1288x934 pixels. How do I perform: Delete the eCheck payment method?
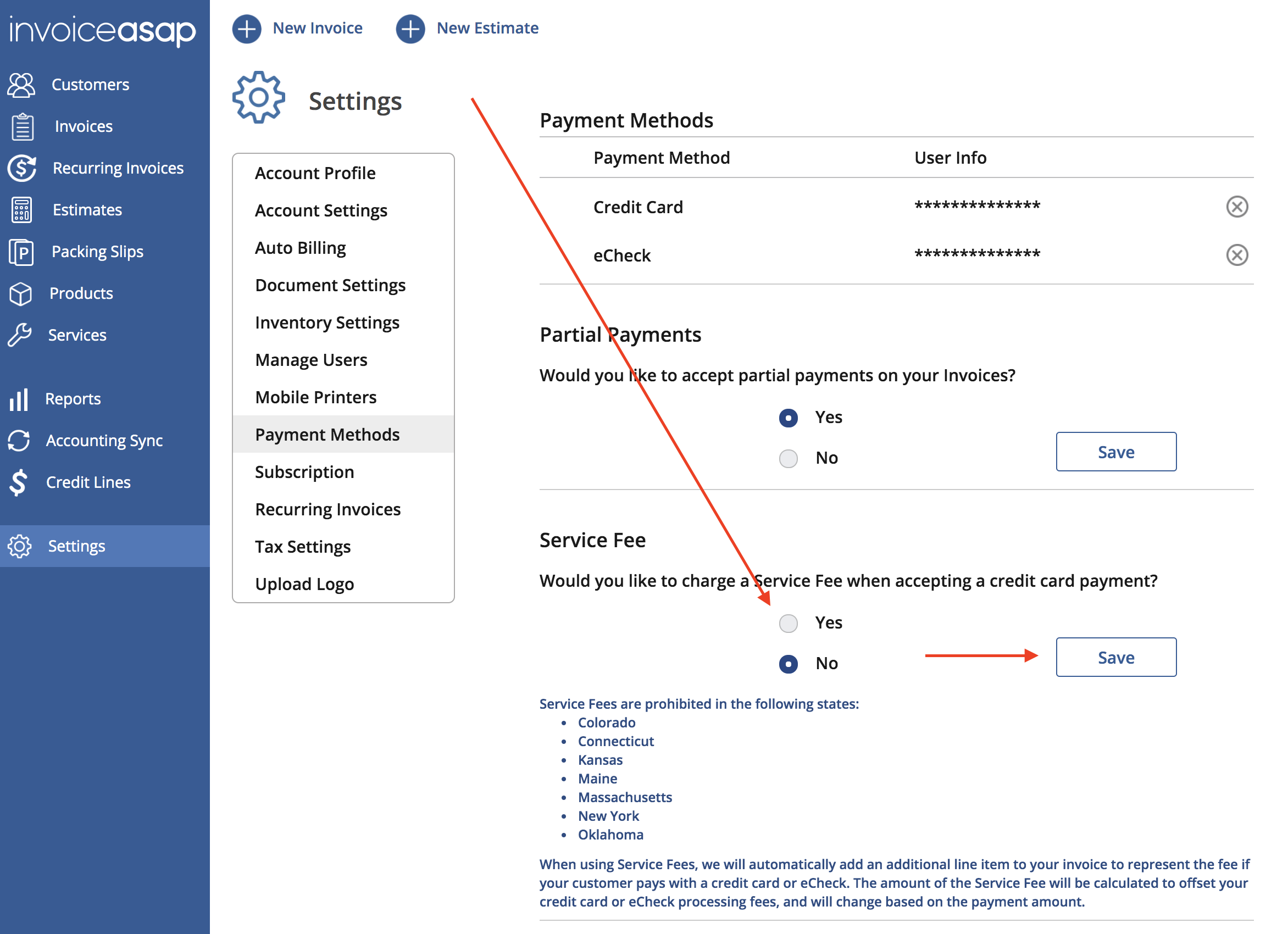point(1236,255)
